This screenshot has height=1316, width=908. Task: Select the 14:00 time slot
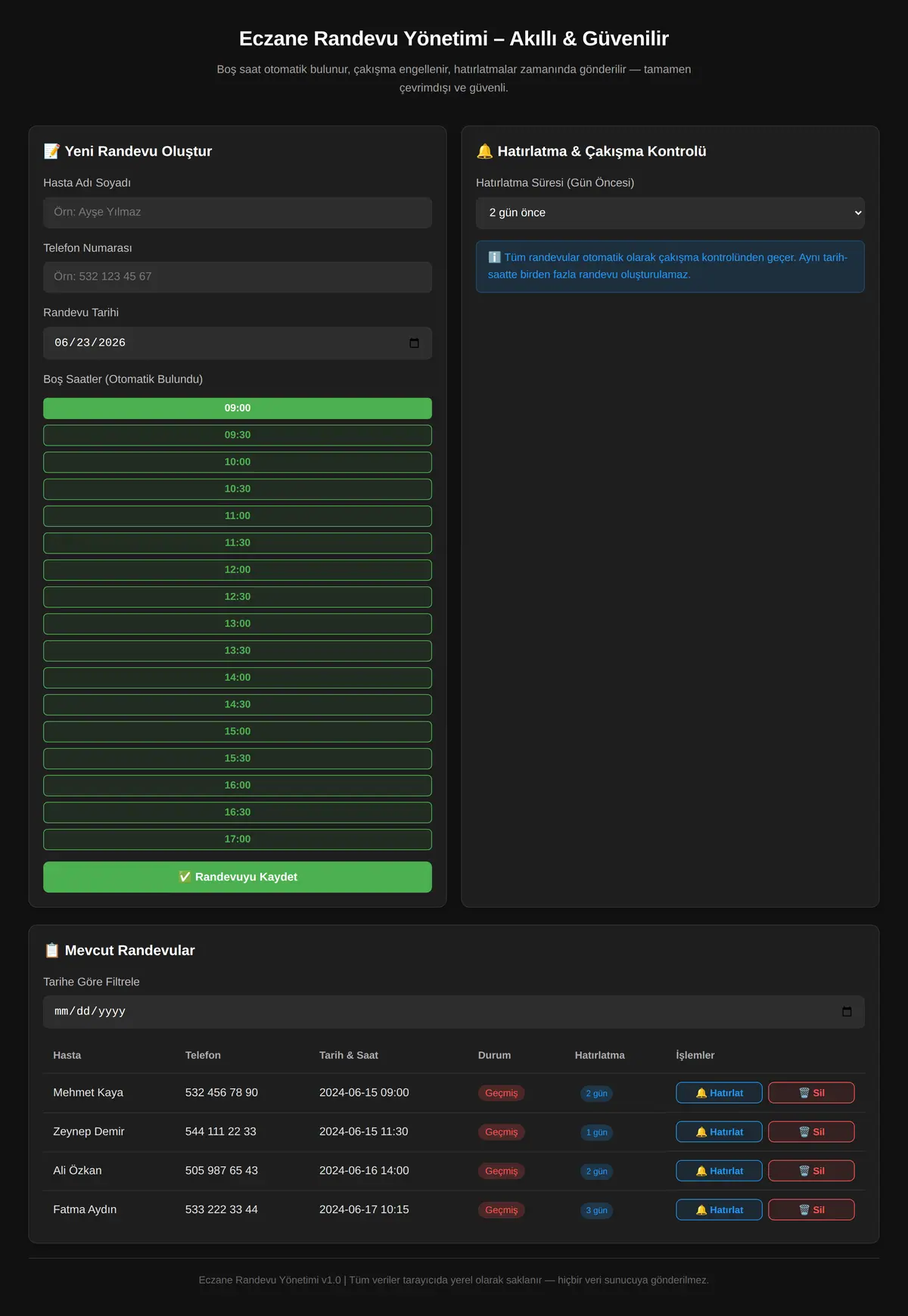pyautogui.click(x=238, y=678)
